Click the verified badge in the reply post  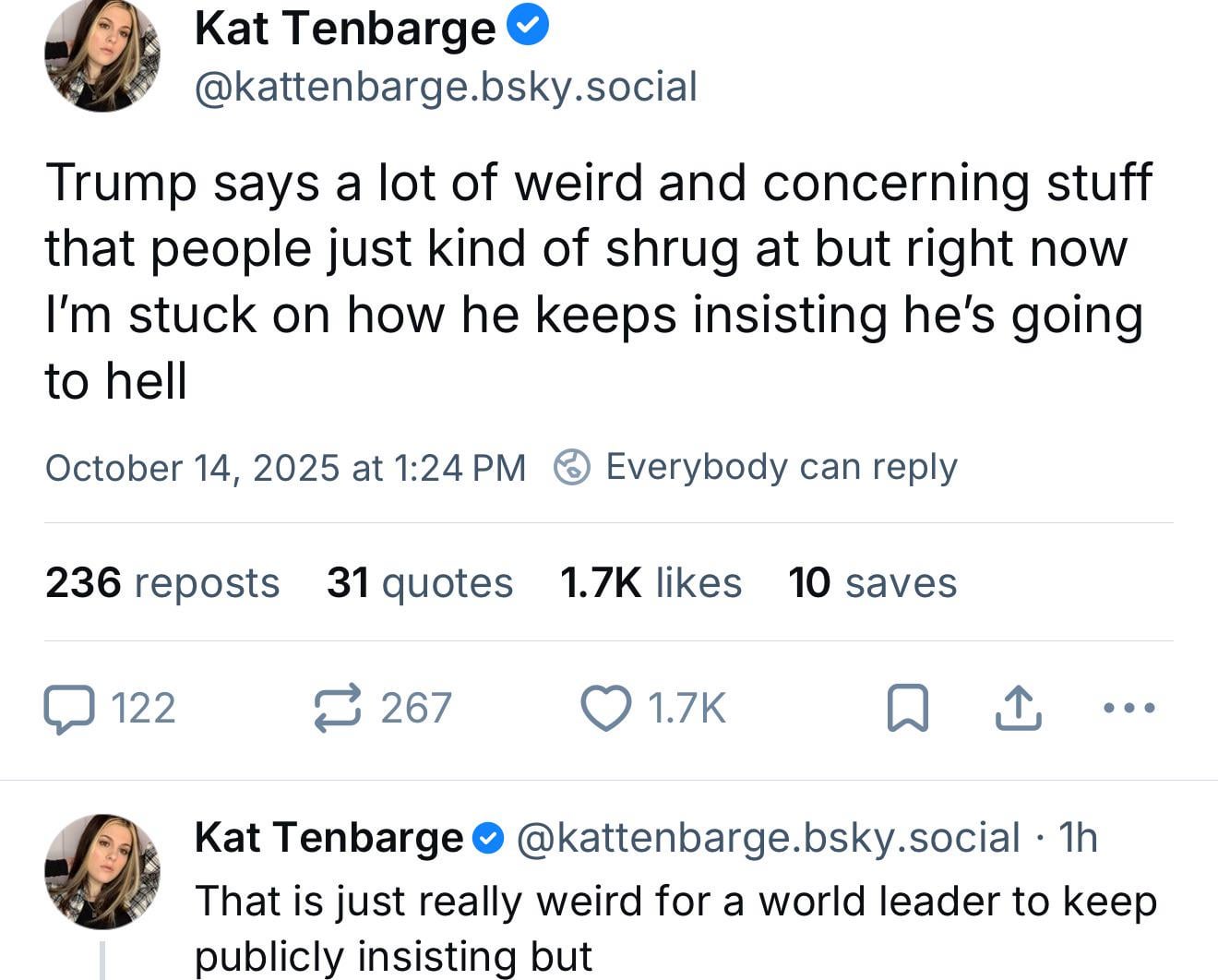(x=488, y=838)
